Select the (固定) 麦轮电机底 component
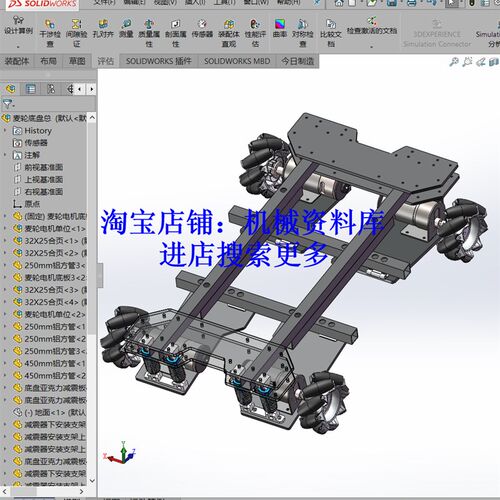The height and width of the screenshot is (500, 500). tap(49, 216)
